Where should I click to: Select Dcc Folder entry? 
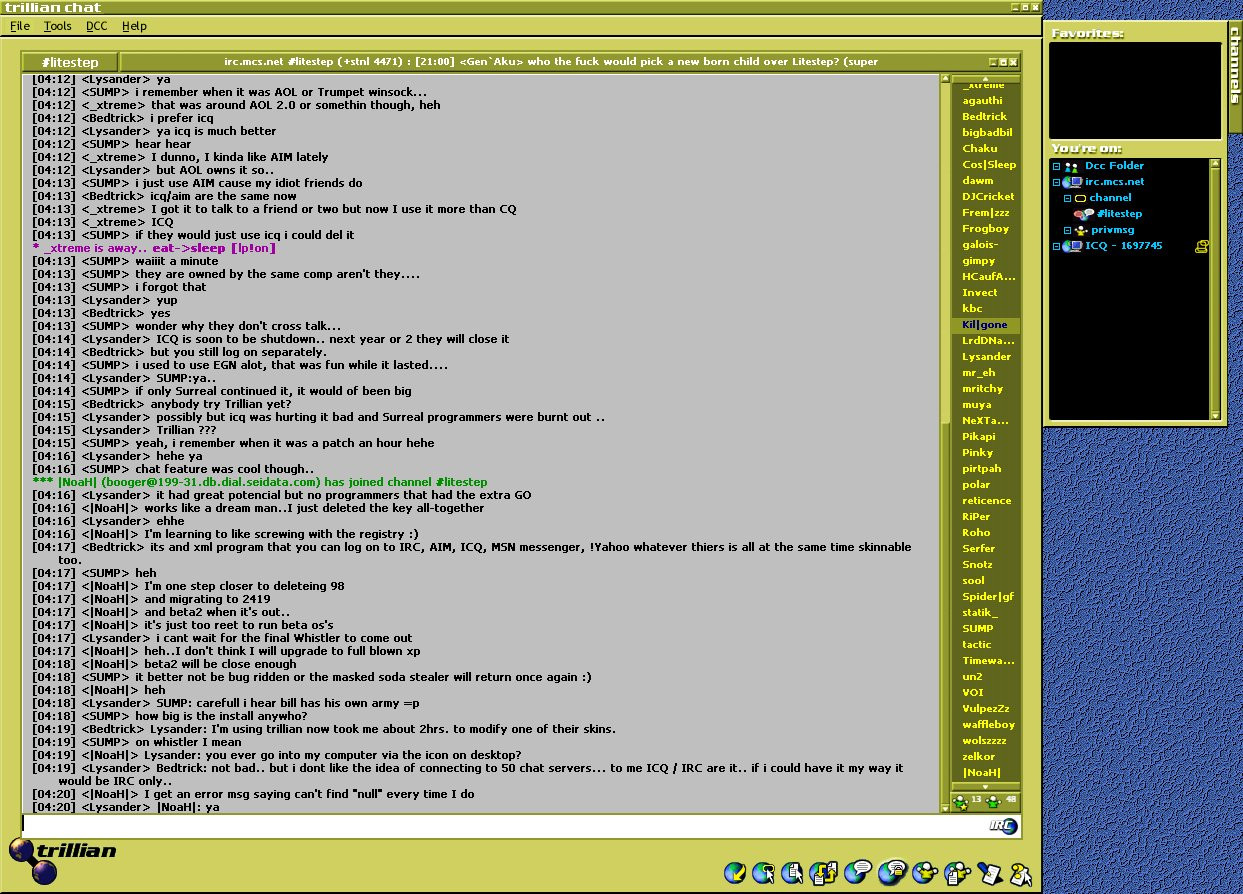[1114, 166]
